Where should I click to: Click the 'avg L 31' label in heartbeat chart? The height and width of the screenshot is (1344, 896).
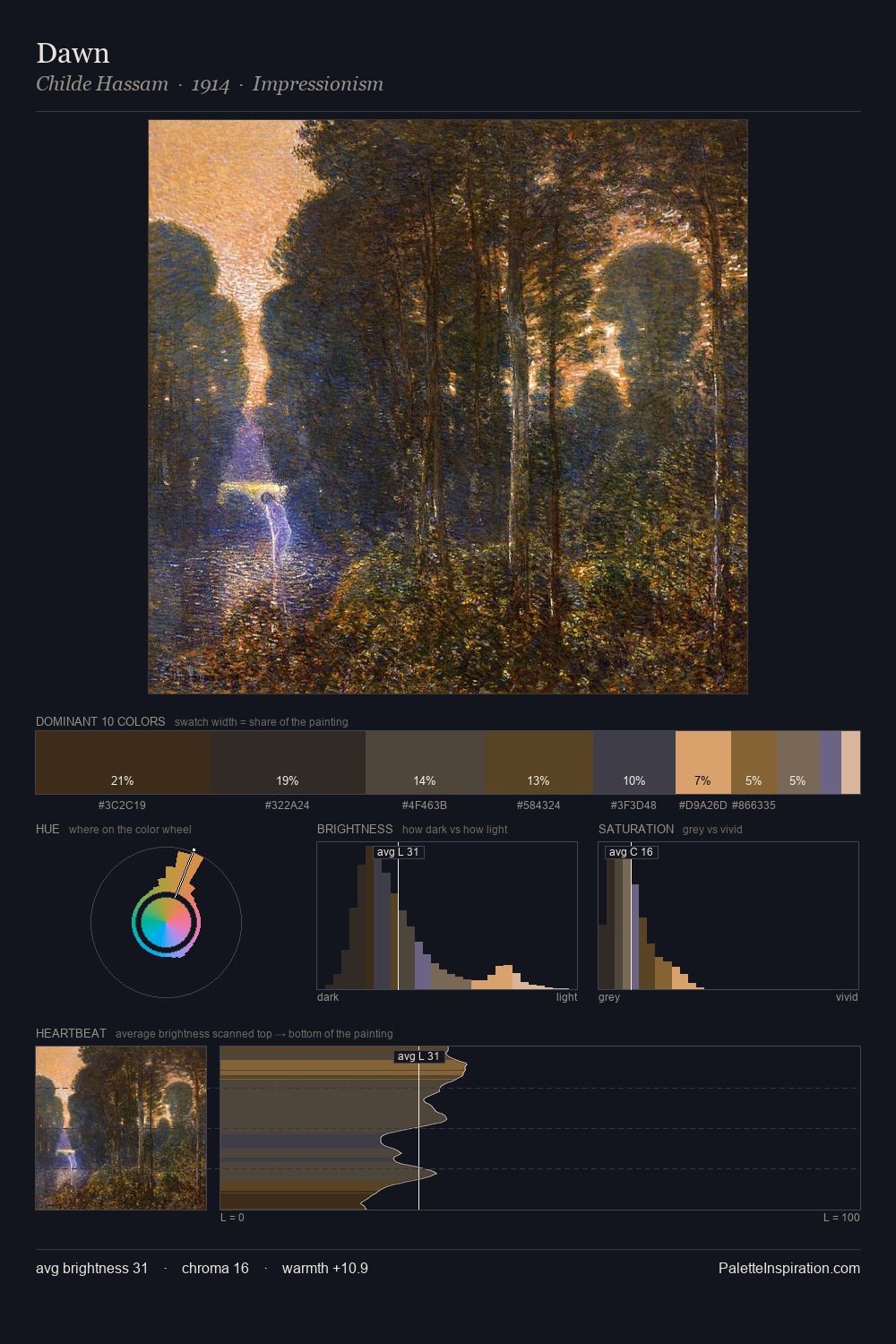pos(419,1056)
